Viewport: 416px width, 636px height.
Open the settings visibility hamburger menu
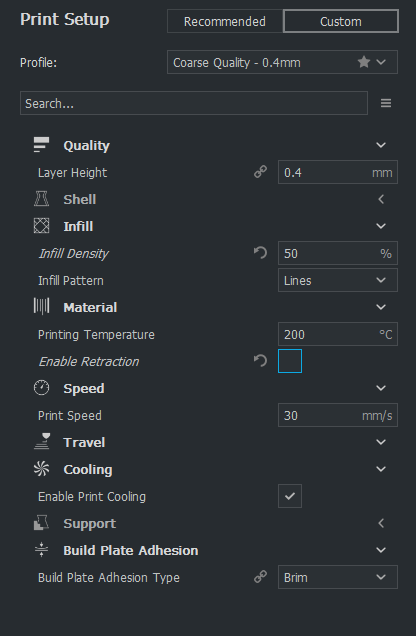tap(386, 103)
